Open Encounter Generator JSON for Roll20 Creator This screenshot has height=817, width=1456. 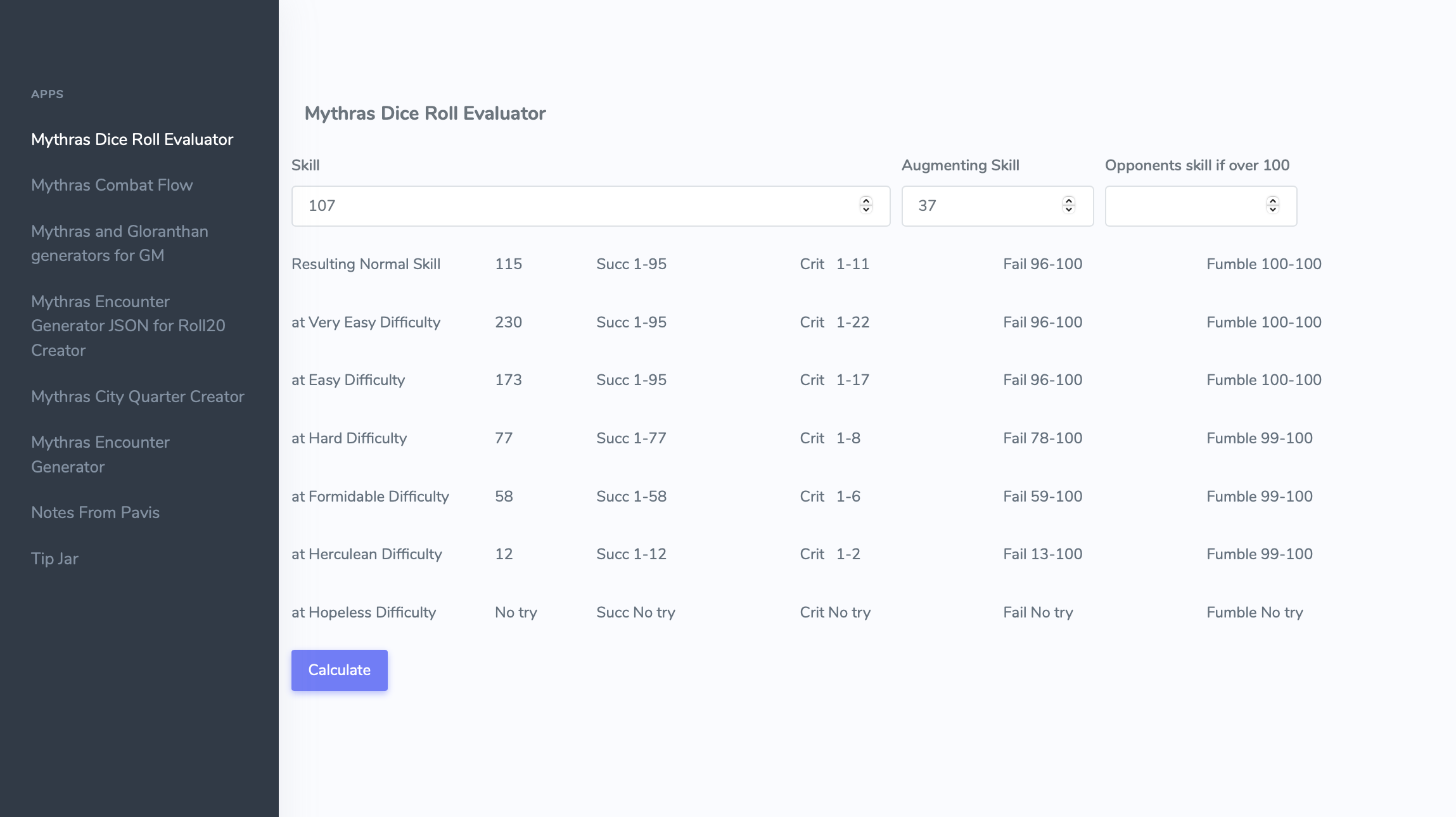128,326
